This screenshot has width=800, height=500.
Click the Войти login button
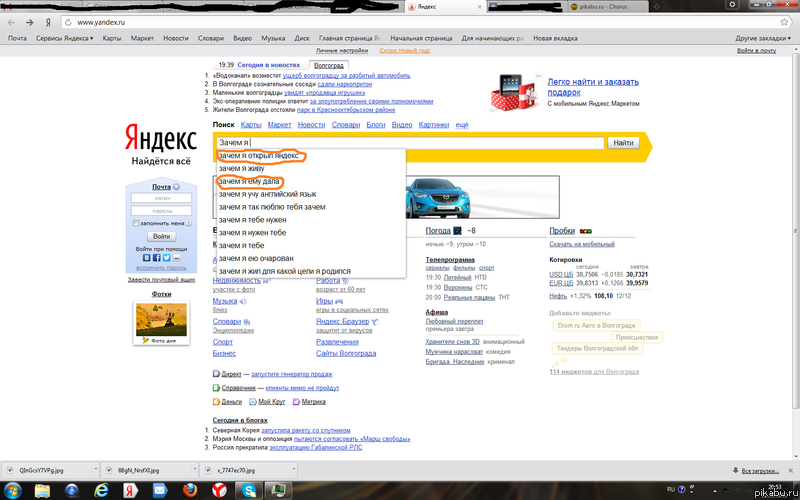tap(161, 237)
